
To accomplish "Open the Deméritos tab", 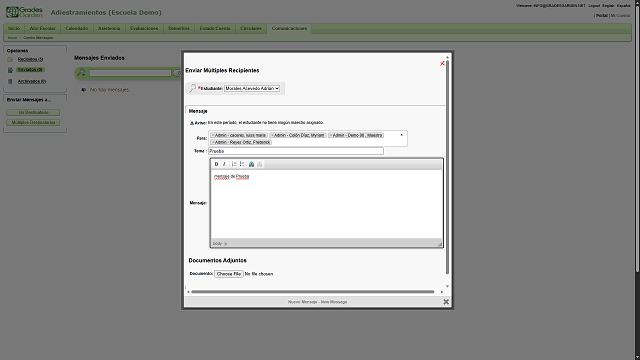I will point(179,28).
